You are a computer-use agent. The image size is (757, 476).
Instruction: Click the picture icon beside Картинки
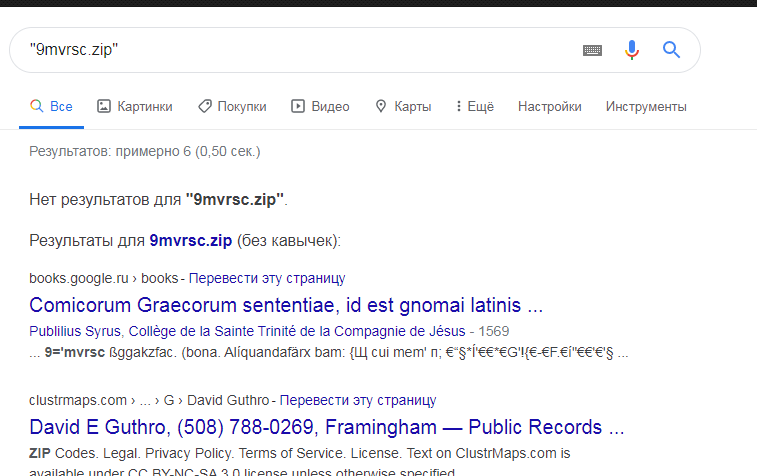104,107
